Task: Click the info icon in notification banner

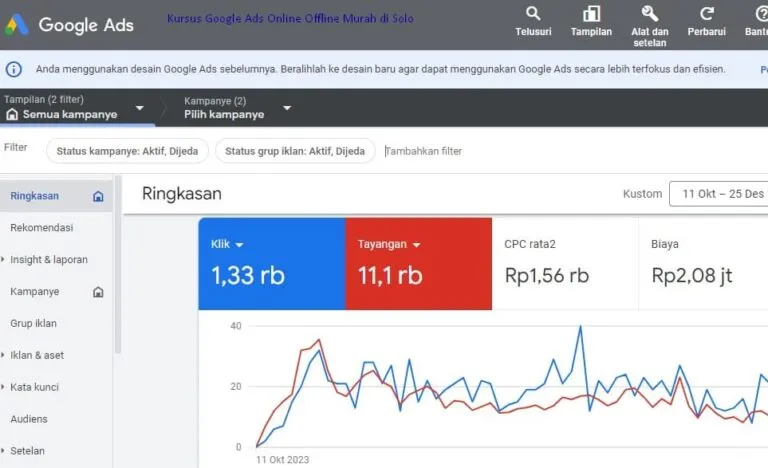Action: pos(14,69)
